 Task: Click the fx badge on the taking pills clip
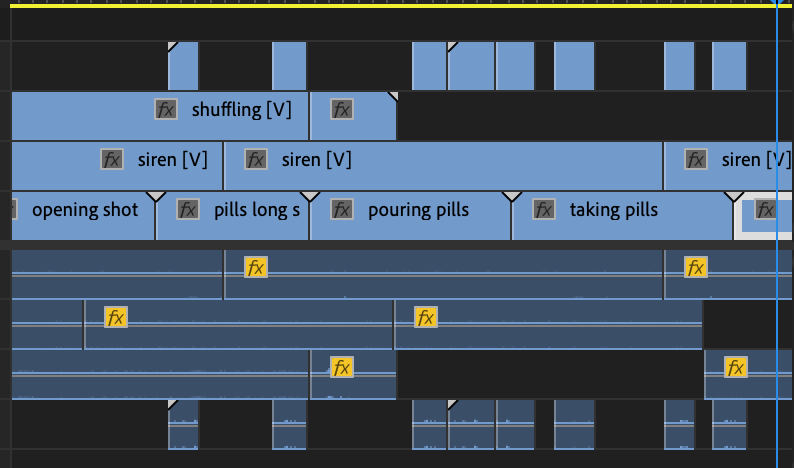tap(544, 209)
